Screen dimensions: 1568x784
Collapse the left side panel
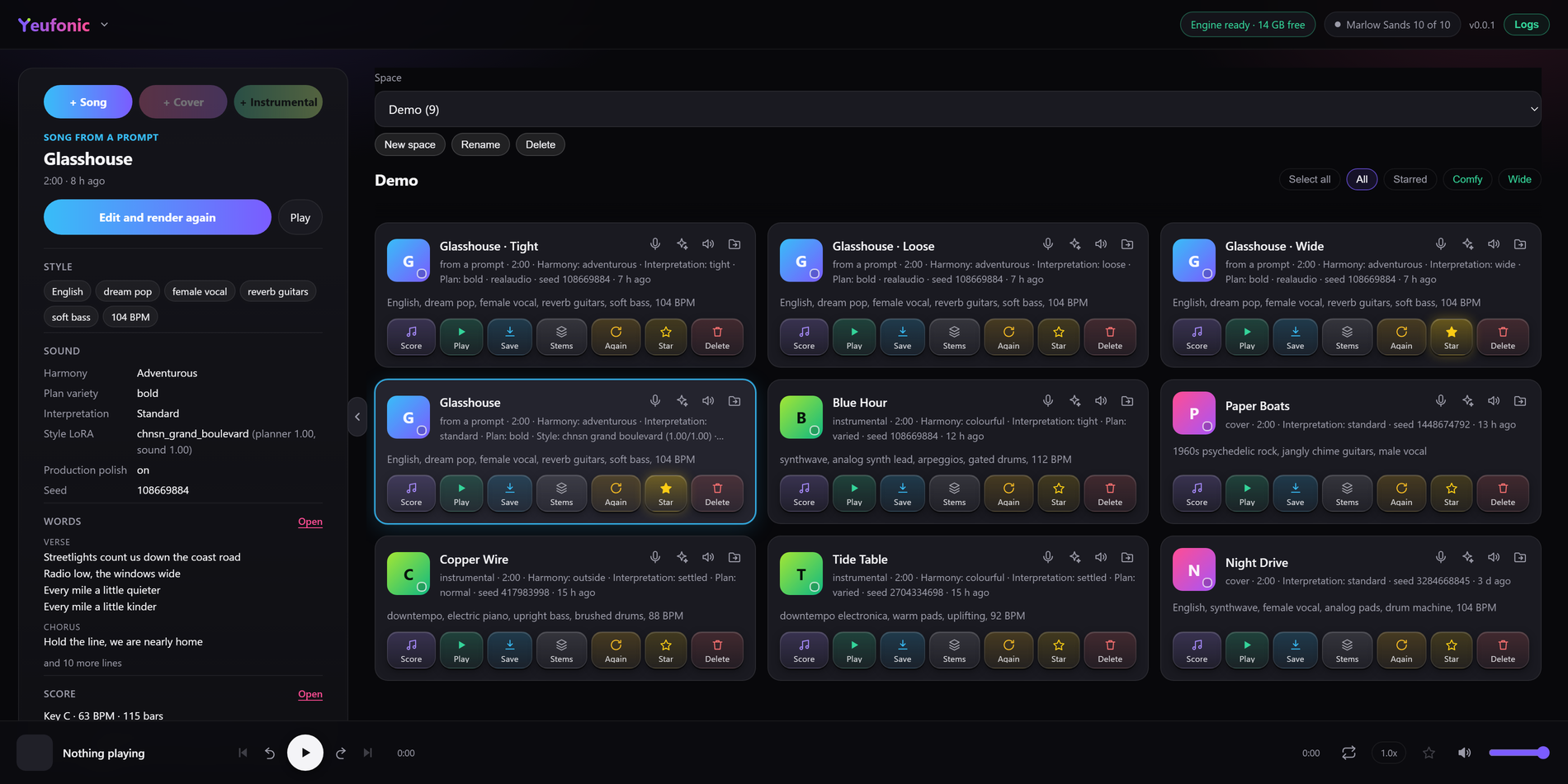[357, 417]
